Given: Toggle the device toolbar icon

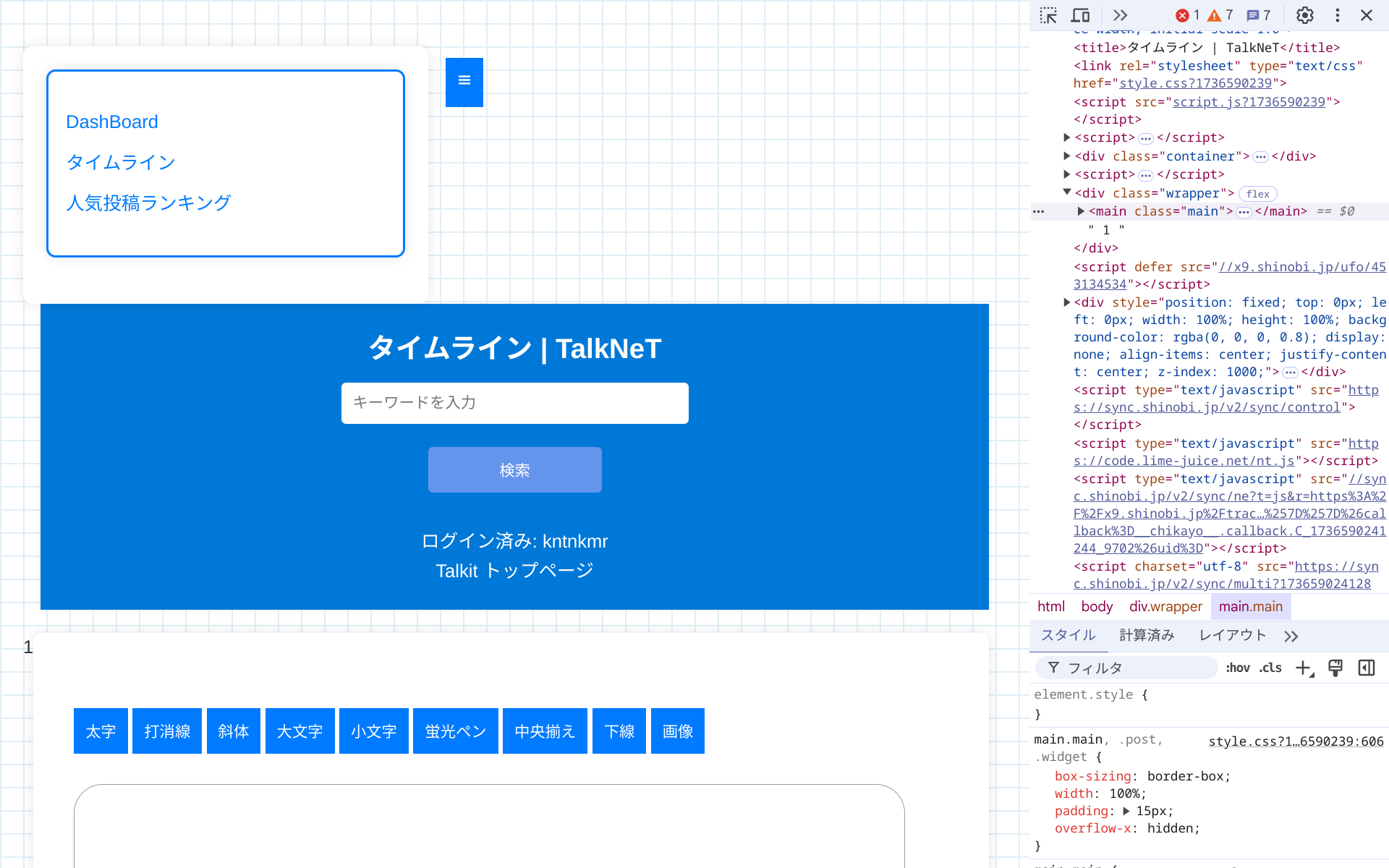Looking at the screenshot, I should [1081, 15].
